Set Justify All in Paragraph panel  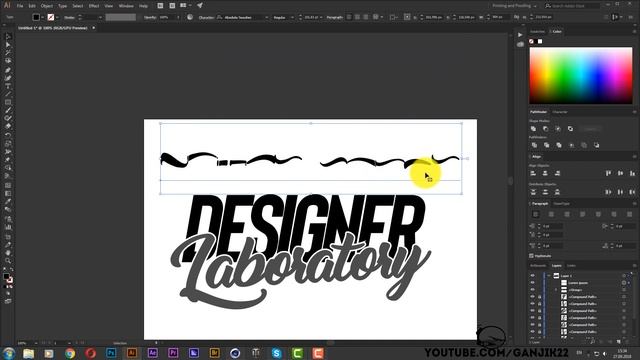(x=629, y=214)
